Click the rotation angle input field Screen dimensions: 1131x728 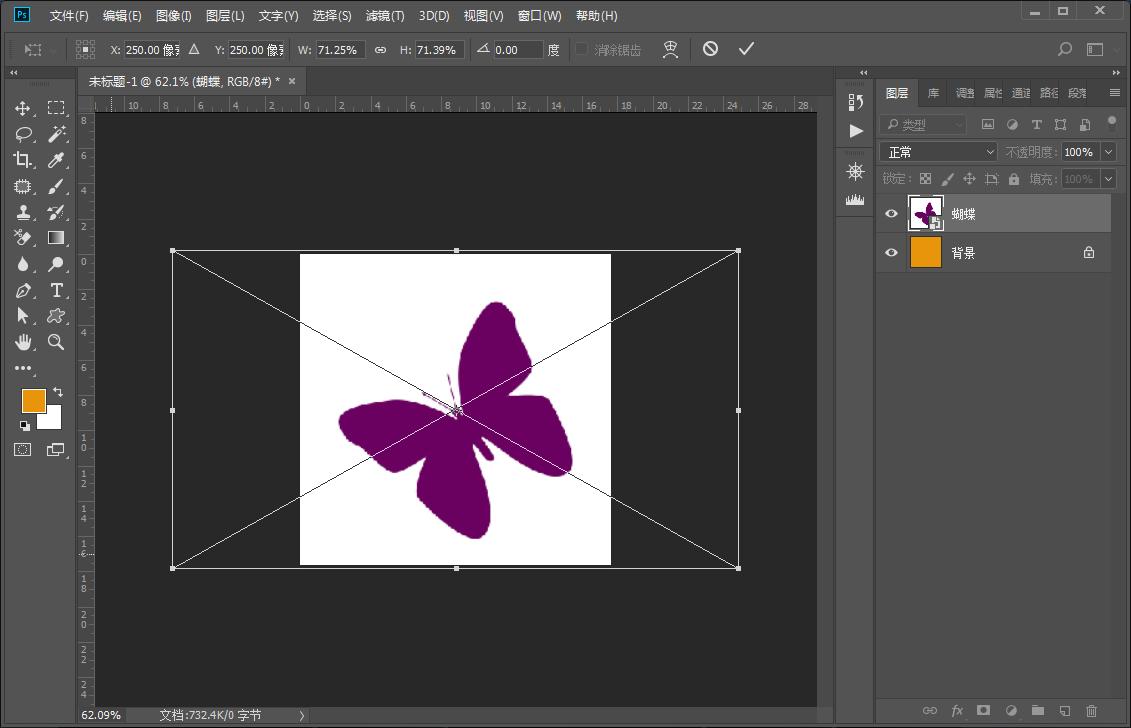518,50
